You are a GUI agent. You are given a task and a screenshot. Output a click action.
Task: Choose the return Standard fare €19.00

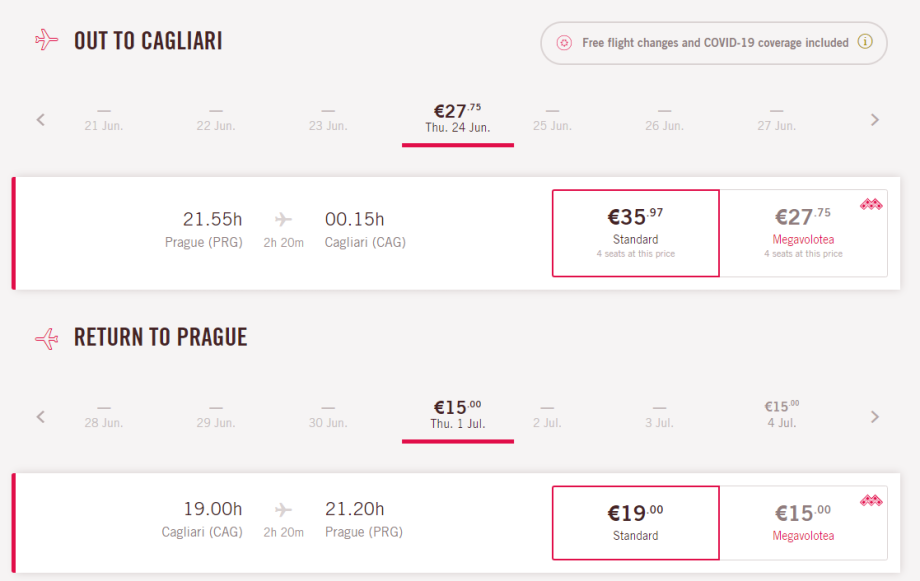point(636,523)
